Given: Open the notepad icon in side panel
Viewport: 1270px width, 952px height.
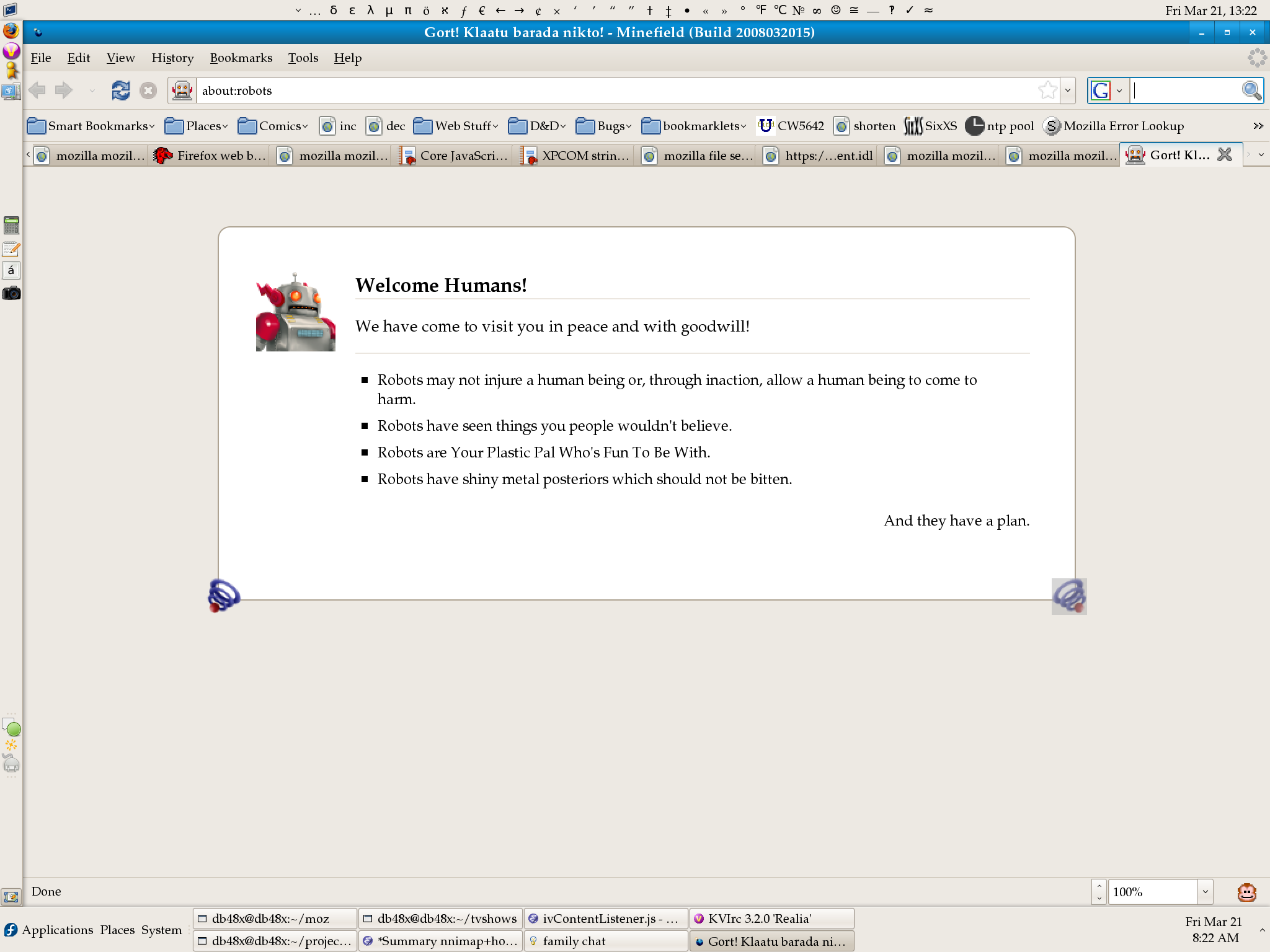Looking at the screenshot, I should (11, 249).
